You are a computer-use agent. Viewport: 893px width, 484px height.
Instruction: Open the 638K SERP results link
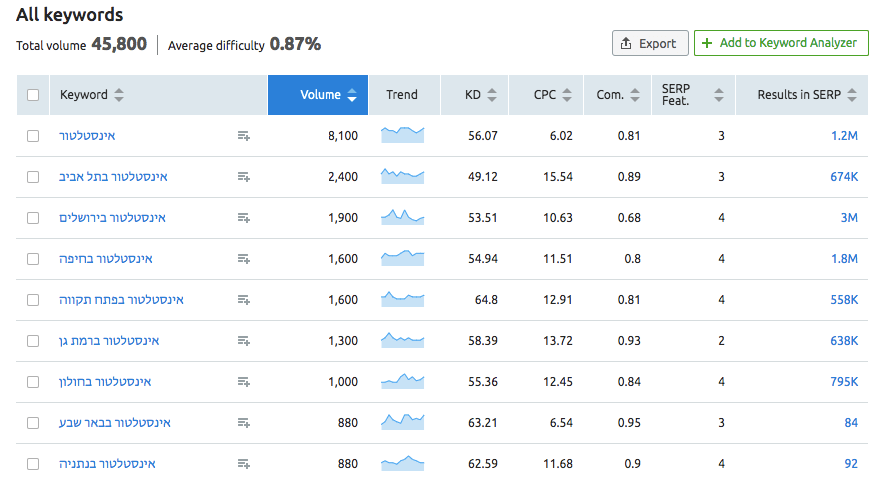(x=844, y=341)
